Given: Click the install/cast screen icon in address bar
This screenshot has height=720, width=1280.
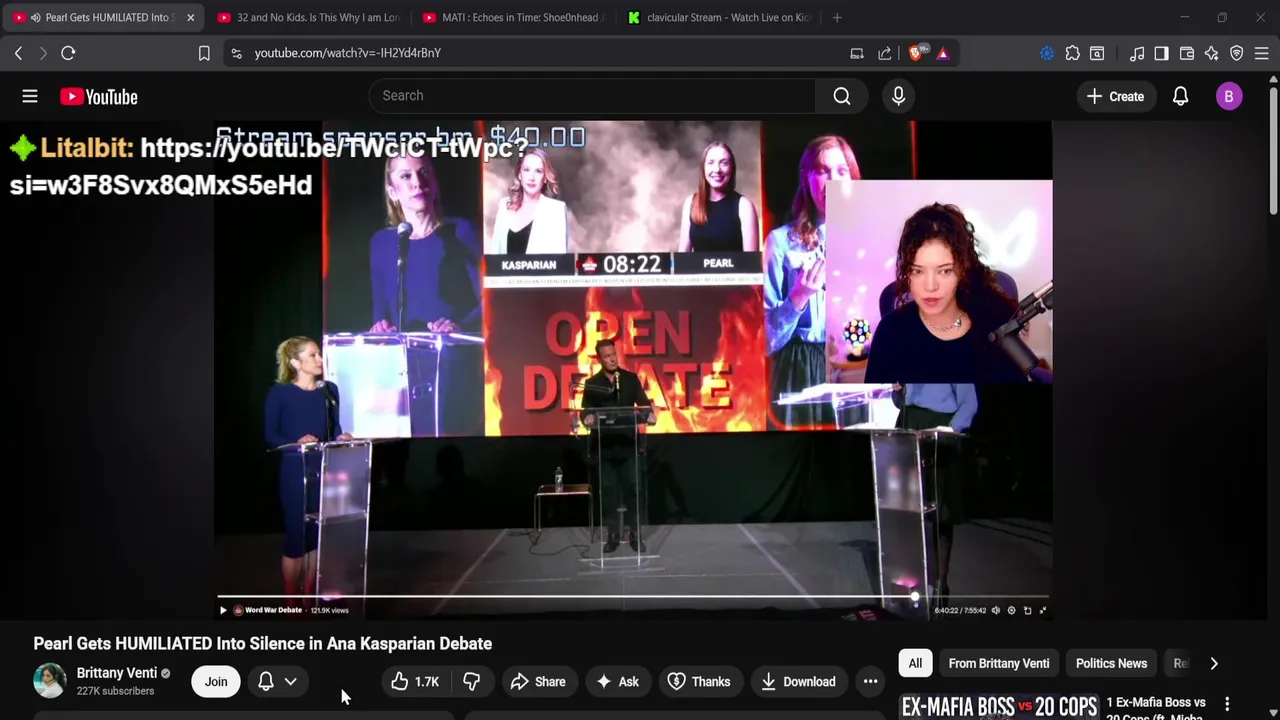Looking at the screenshot, I should (x=857, y=53).
